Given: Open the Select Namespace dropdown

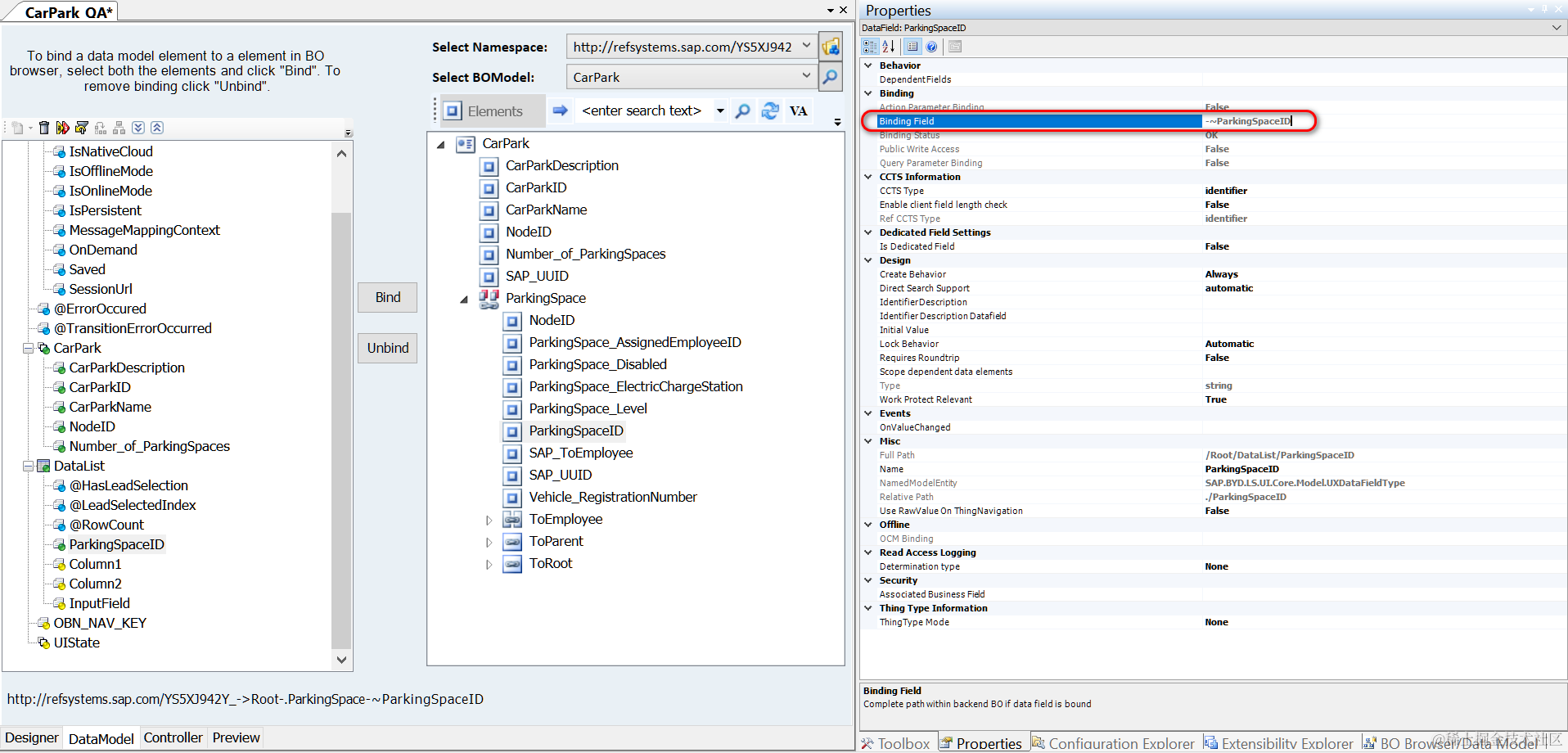Looking at the screenshot, I should click(x=806, y=47).
